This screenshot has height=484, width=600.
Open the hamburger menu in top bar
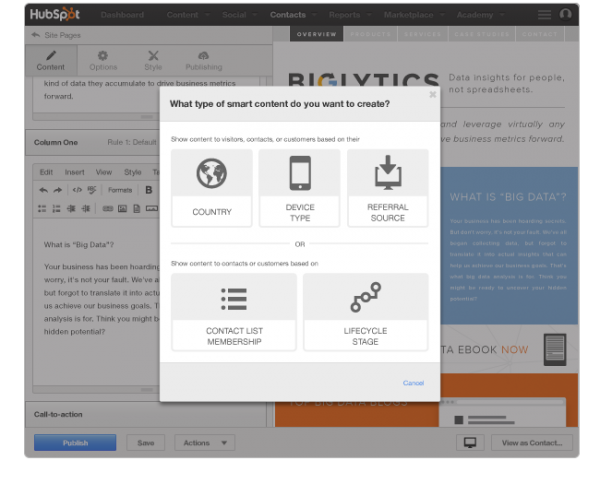coord(544,15)
